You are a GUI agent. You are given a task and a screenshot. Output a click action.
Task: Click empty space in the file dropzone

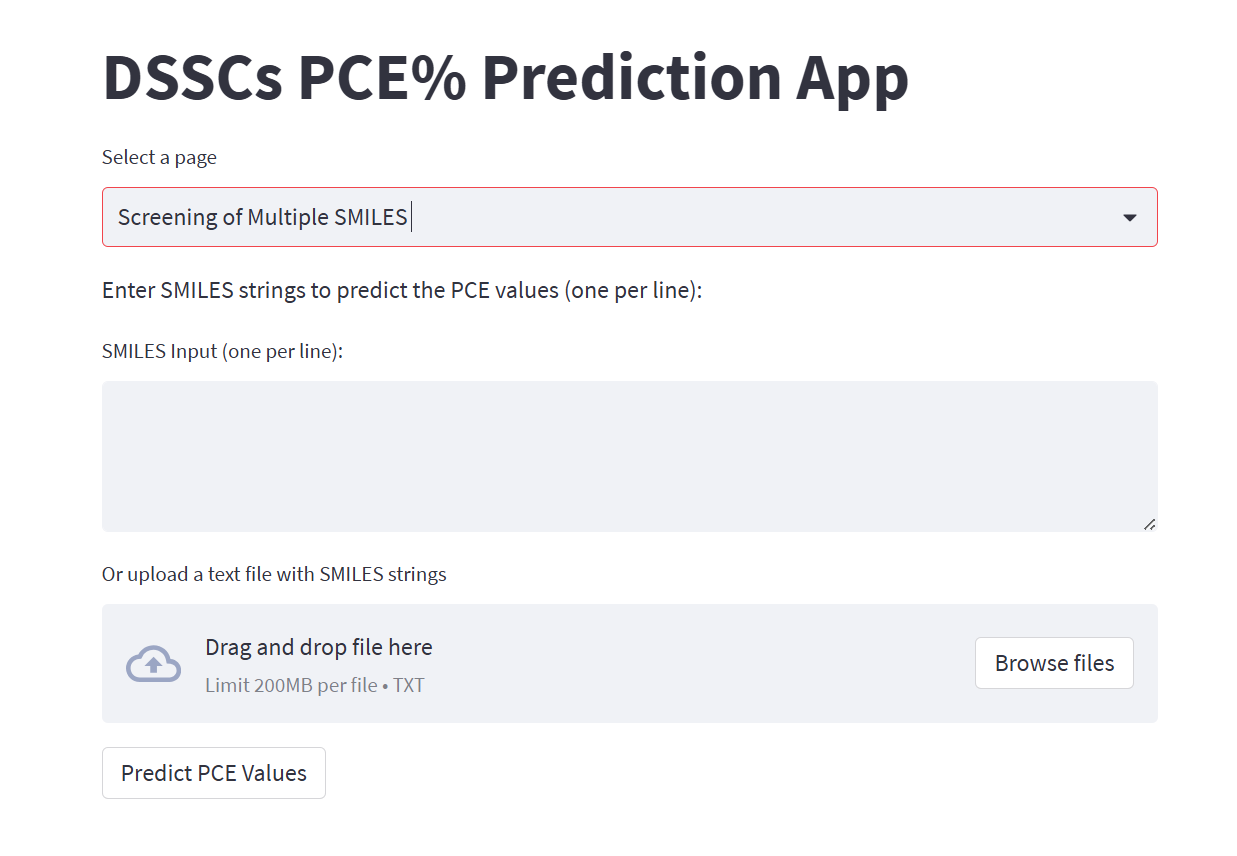coord(700,664)
